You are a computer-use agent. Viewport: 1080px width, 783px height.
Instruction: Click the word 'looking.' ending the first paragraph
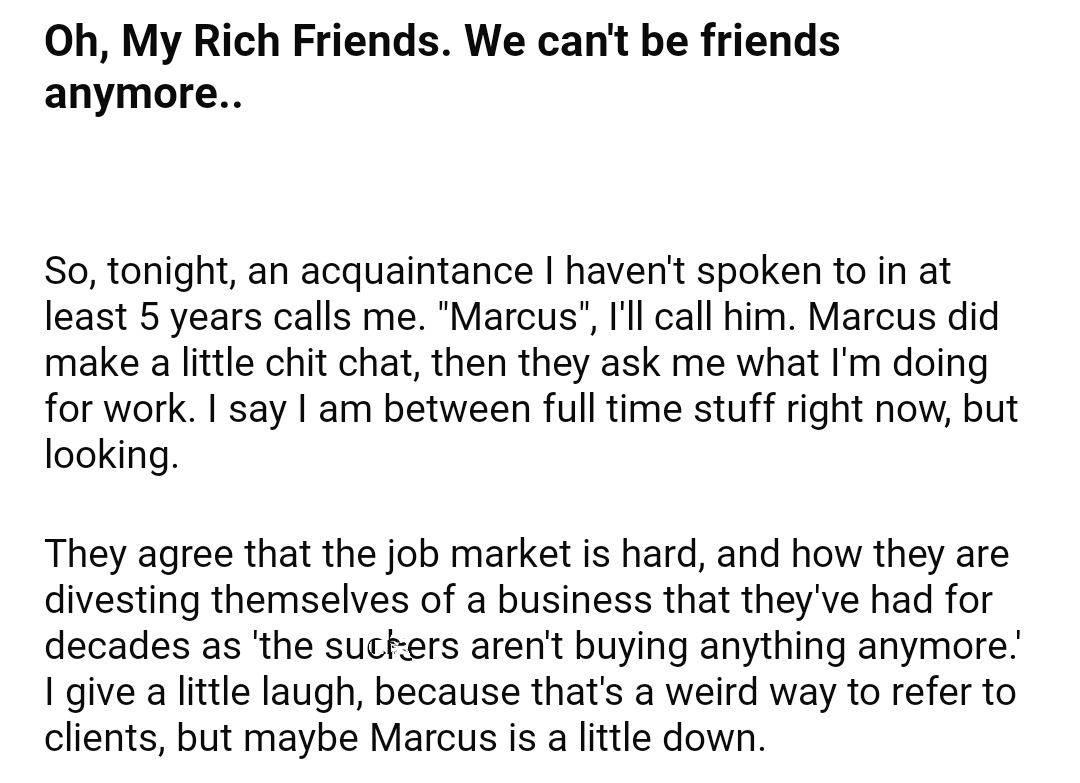coord(112,455)
